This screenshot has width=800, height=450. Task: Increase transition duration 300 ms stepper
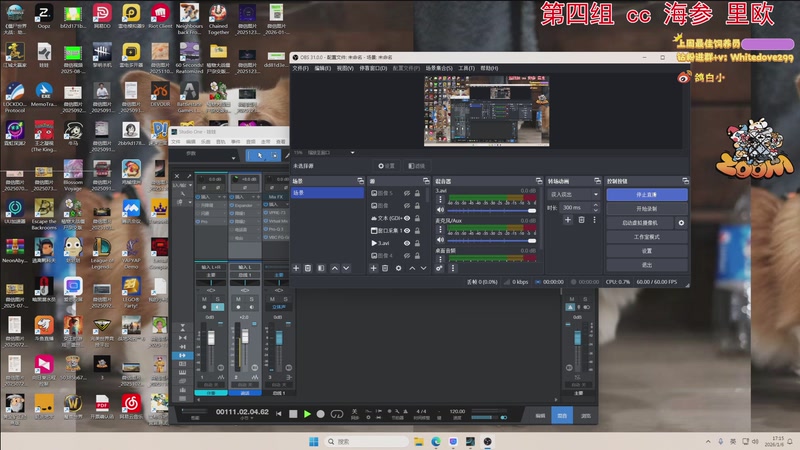(x=595, y=205)
